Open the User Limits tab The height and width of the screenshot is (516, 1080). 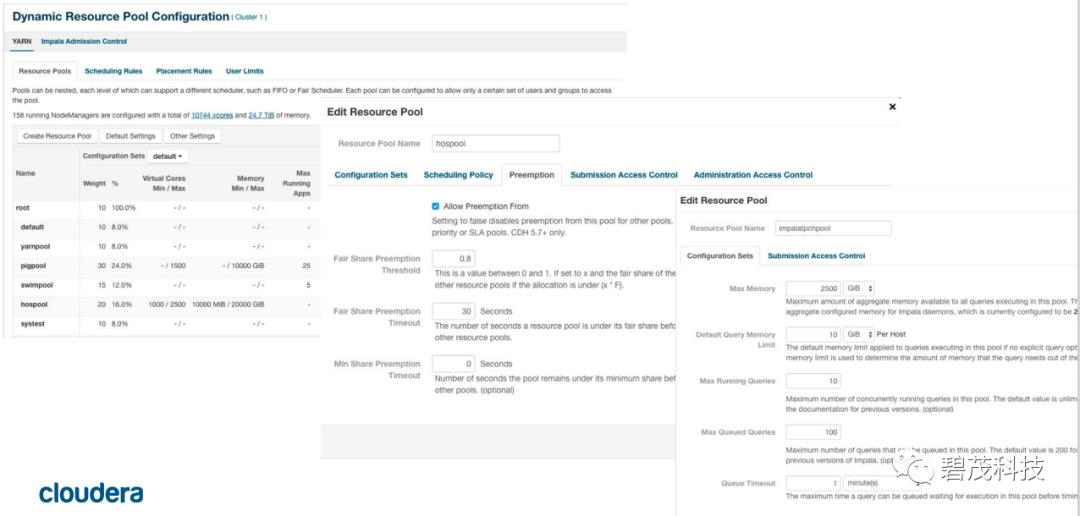click(245, 71)
